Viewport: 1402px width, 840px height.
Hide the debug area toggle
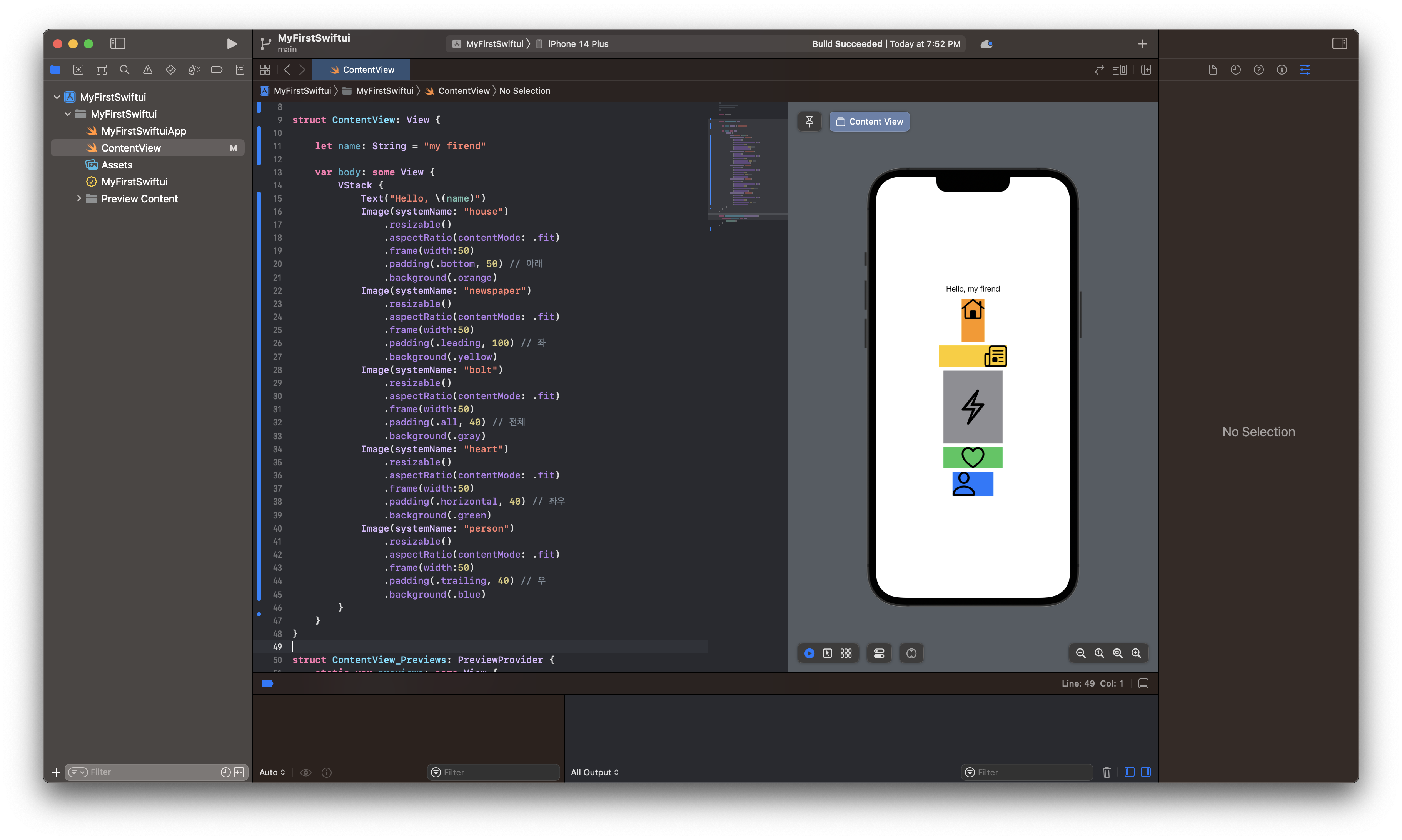click(x=1143, y=684)
